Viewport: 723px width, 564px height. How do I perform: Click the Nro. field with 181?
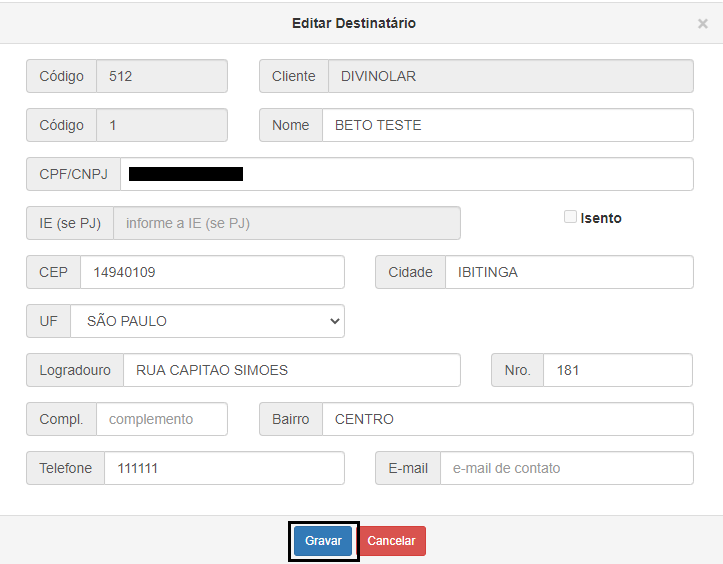[x=617, y=370]
